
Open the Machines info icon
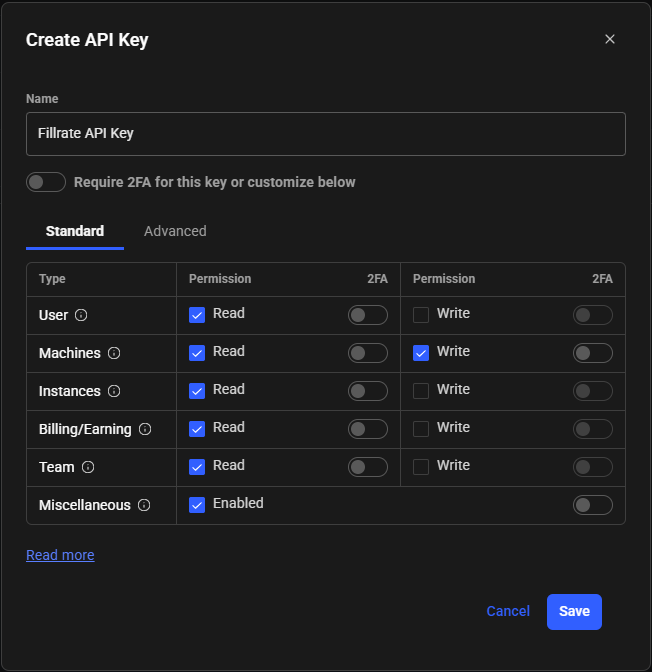(x=114, y=353)
